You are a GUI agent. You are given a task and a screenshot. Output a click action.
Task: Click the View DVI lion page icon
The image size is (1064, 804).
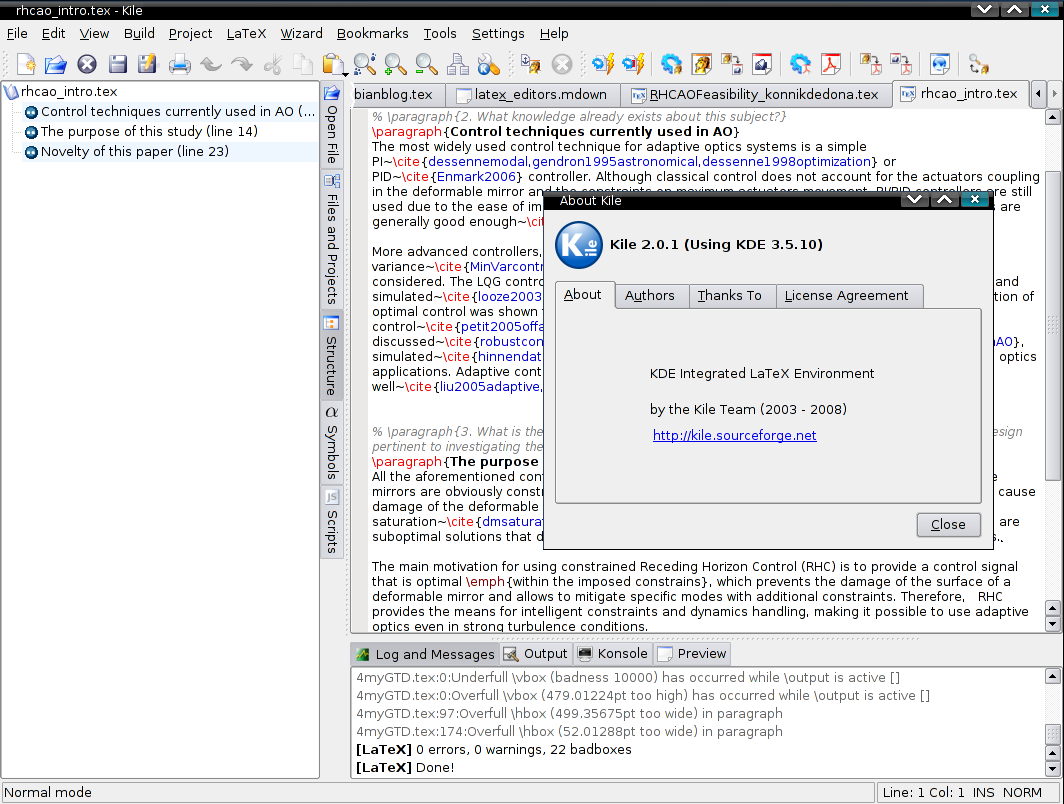(702, 64)
